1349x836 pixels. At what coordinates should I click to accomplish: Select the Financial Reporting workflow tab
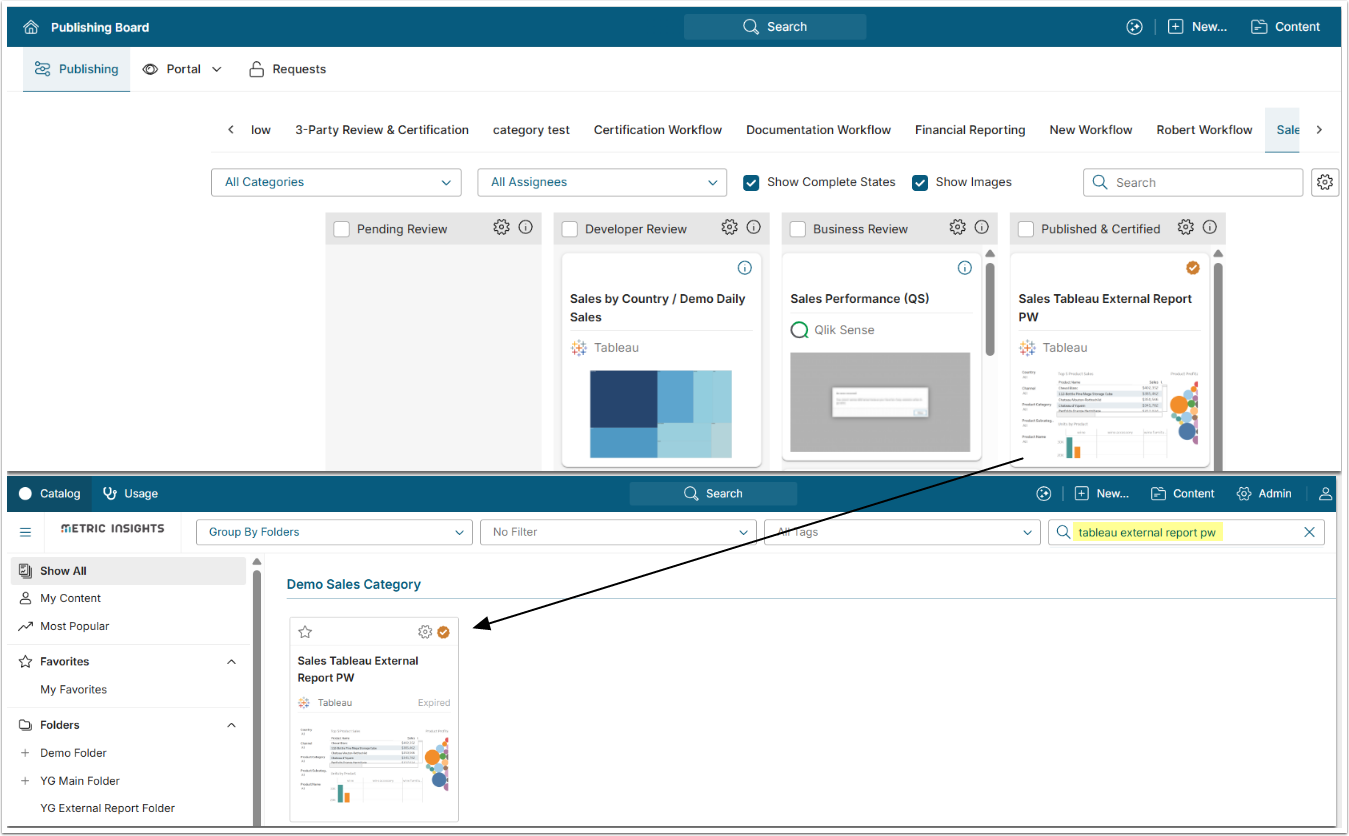[970, 130]
